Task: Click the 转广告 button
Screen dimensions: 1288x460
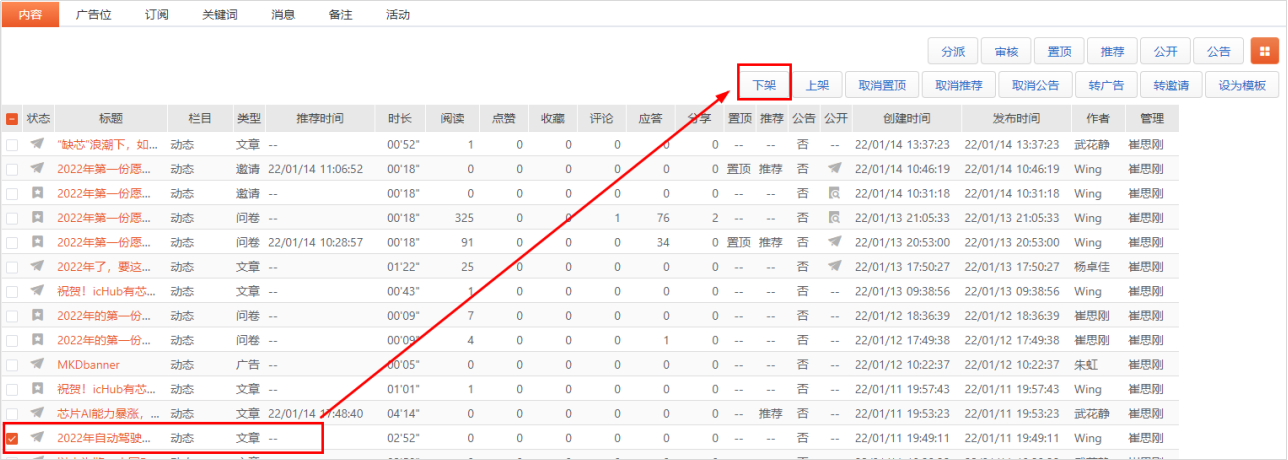Action: pyautogui.click(x=1106, y=85)
